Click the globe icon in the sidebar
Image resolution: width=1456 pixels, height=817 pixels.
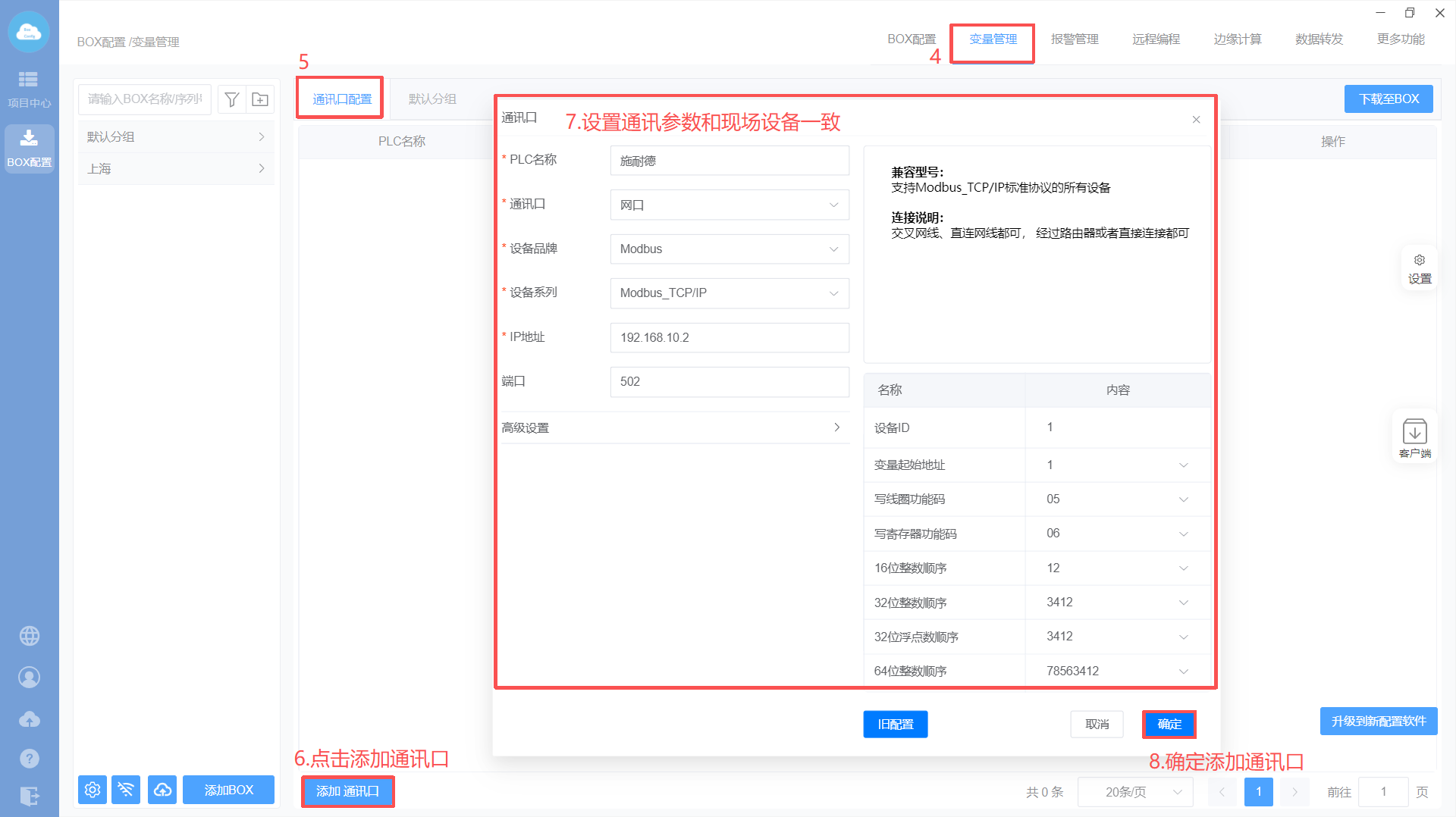(30, 636)
